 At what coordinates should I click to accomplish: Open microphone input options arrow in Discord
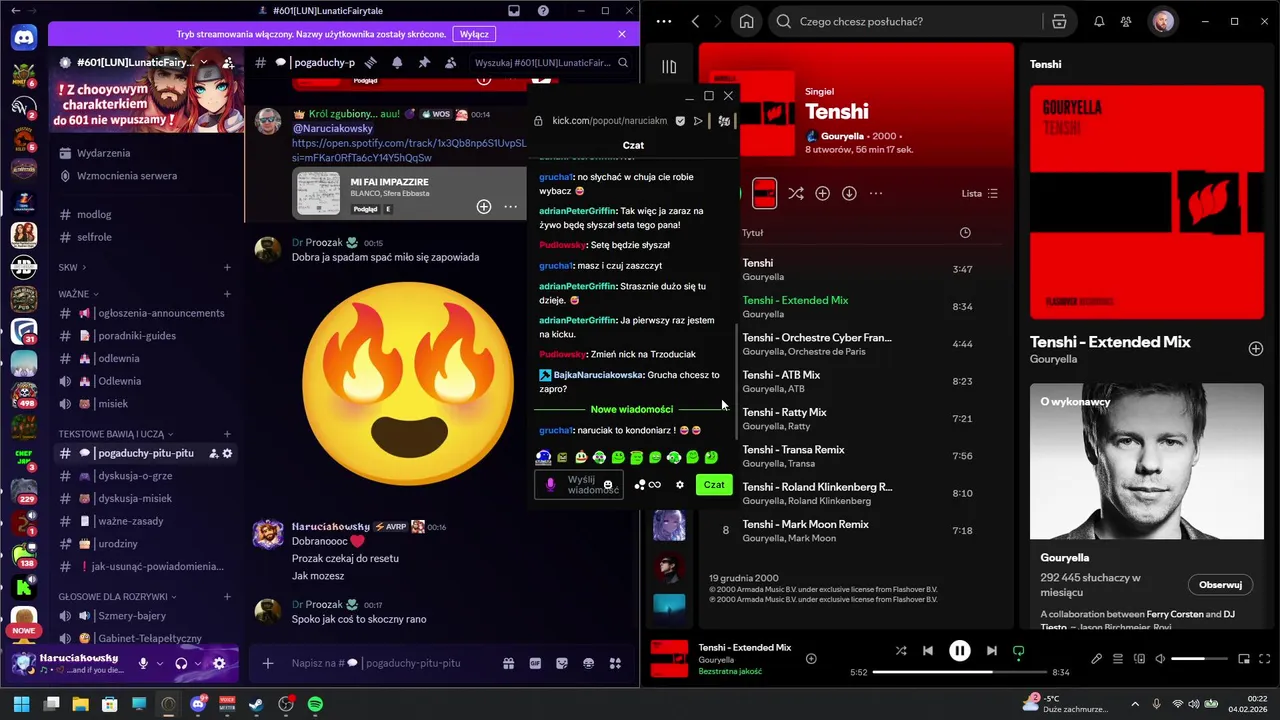[159, 663]
